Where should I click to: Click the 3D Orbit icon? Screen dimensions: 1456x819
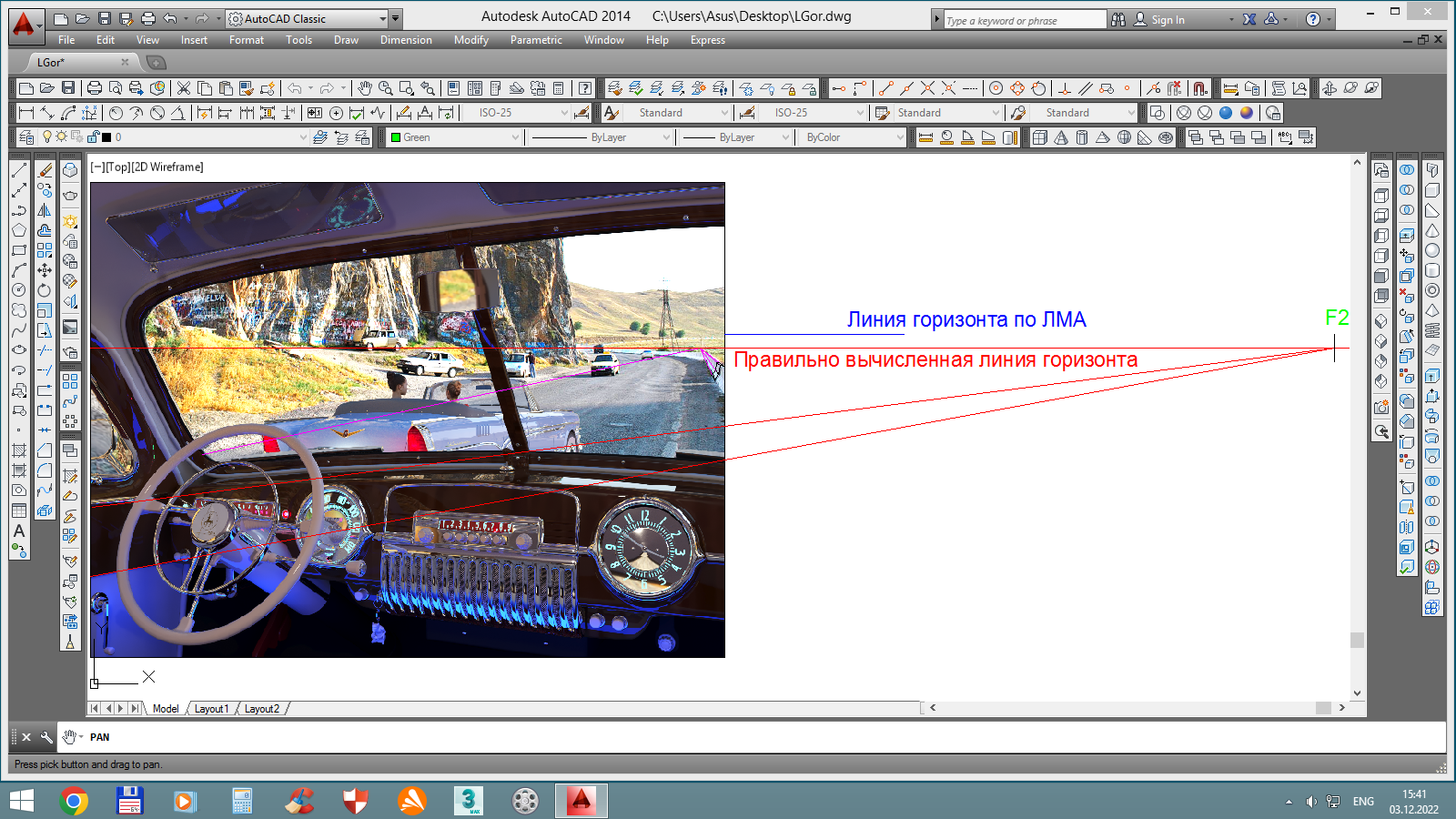pos(1329,88)
